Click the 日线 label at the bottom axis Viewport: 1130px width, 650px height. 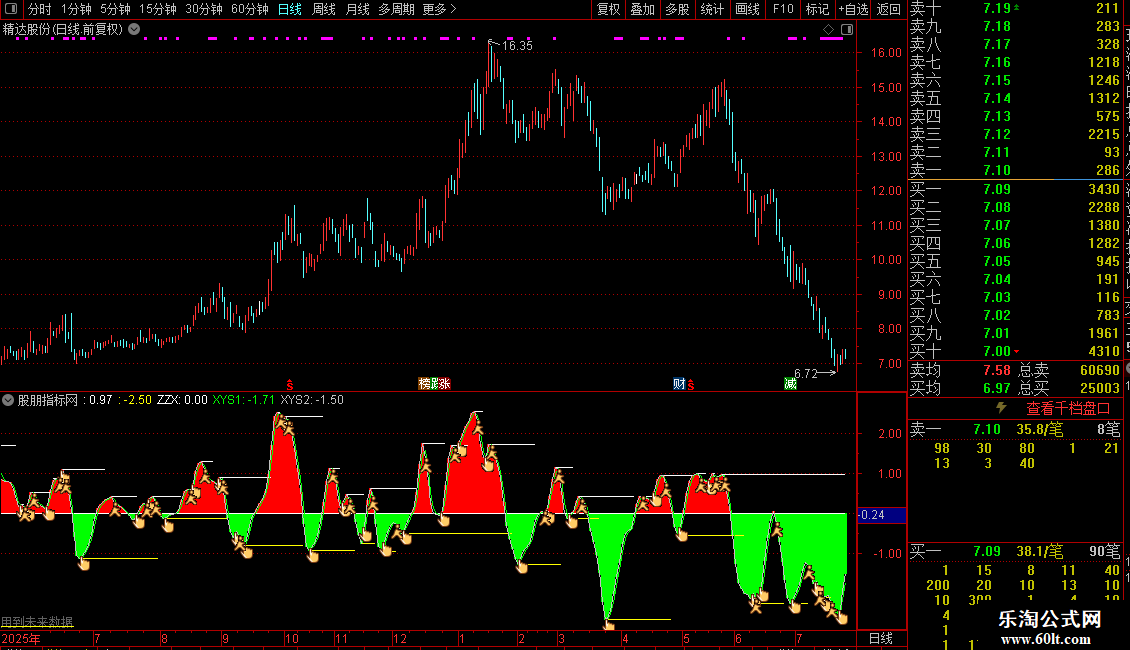881,638
